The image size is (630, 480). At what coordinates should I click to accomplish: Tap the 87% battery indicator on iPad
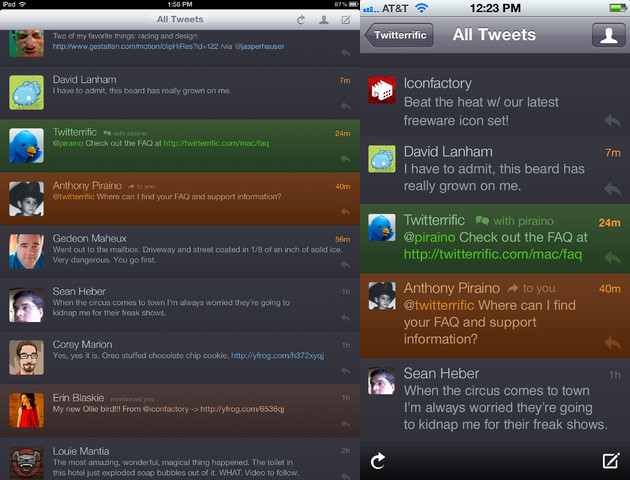click(x=346, y=4)
